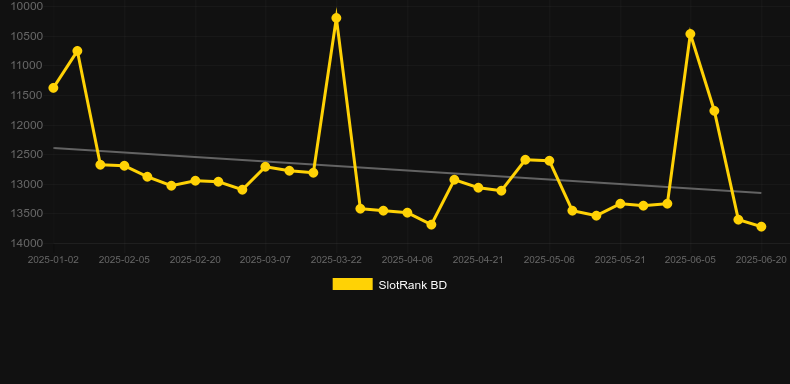Viewport: 790px width, 384px height.
Task: Click the "13000" y-axis label
Action: pos(27,184)
